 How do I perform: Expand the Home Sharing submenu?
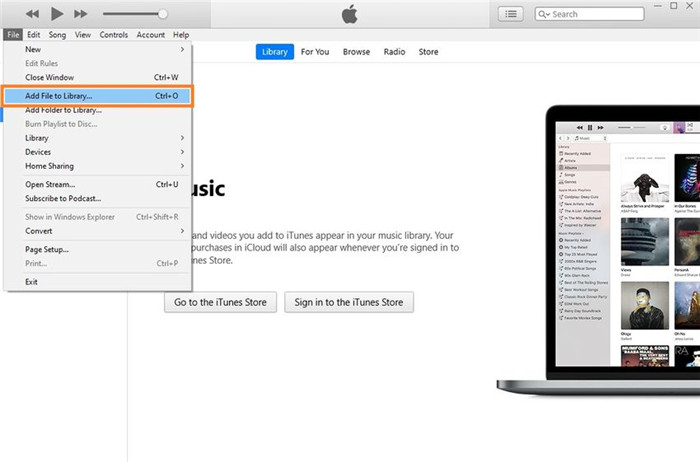(98, 166)
